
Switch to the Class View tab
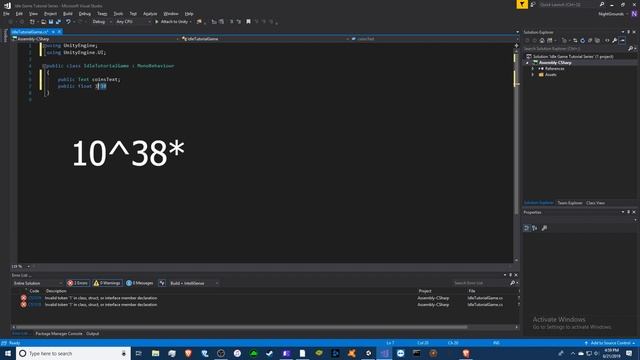tap(595, 203)
